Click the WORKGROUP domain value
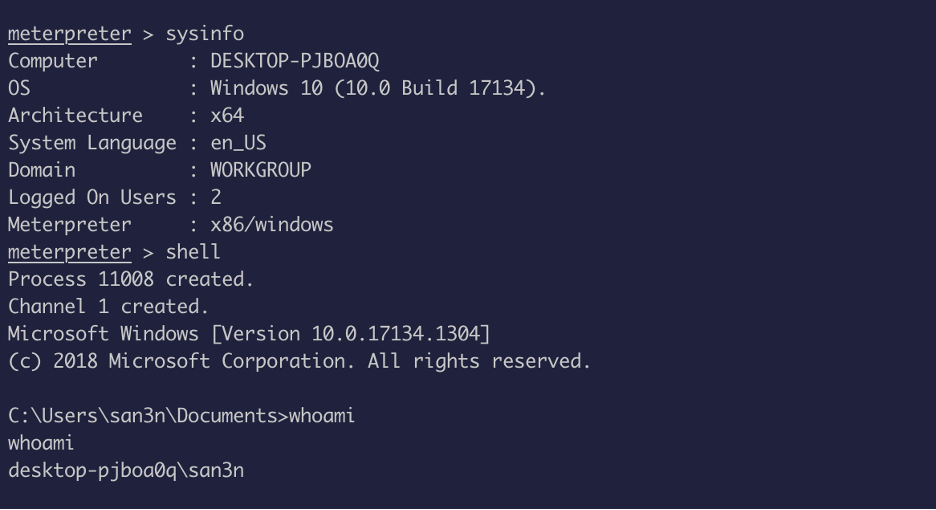The width and height of the screenshot is (936, 510). point(261,170)
